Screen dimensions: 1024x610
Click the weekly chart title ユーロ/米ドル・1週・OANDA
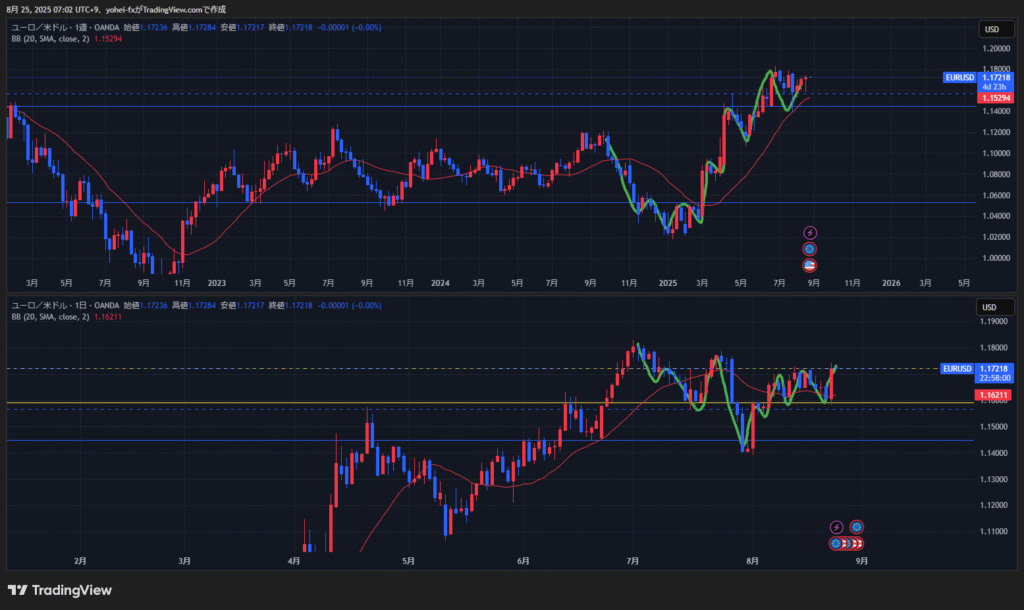[65, 27]
